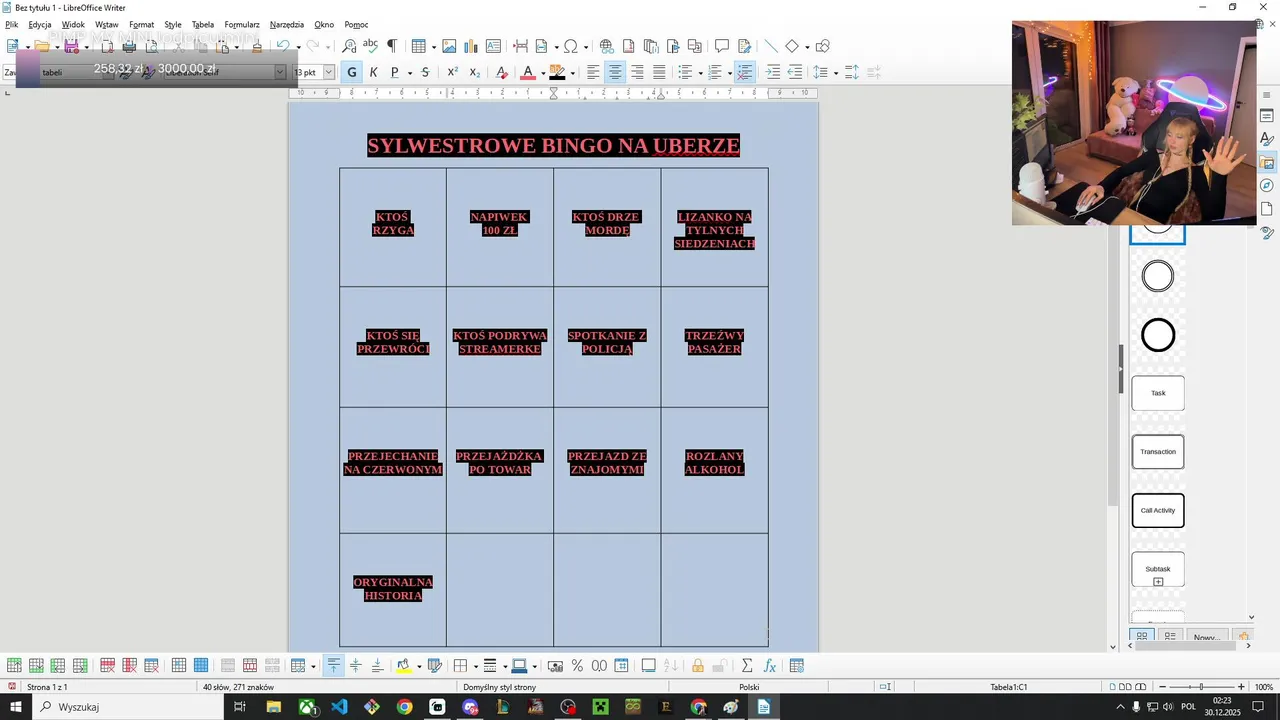Apply subscript formatting

coord(474,72)
